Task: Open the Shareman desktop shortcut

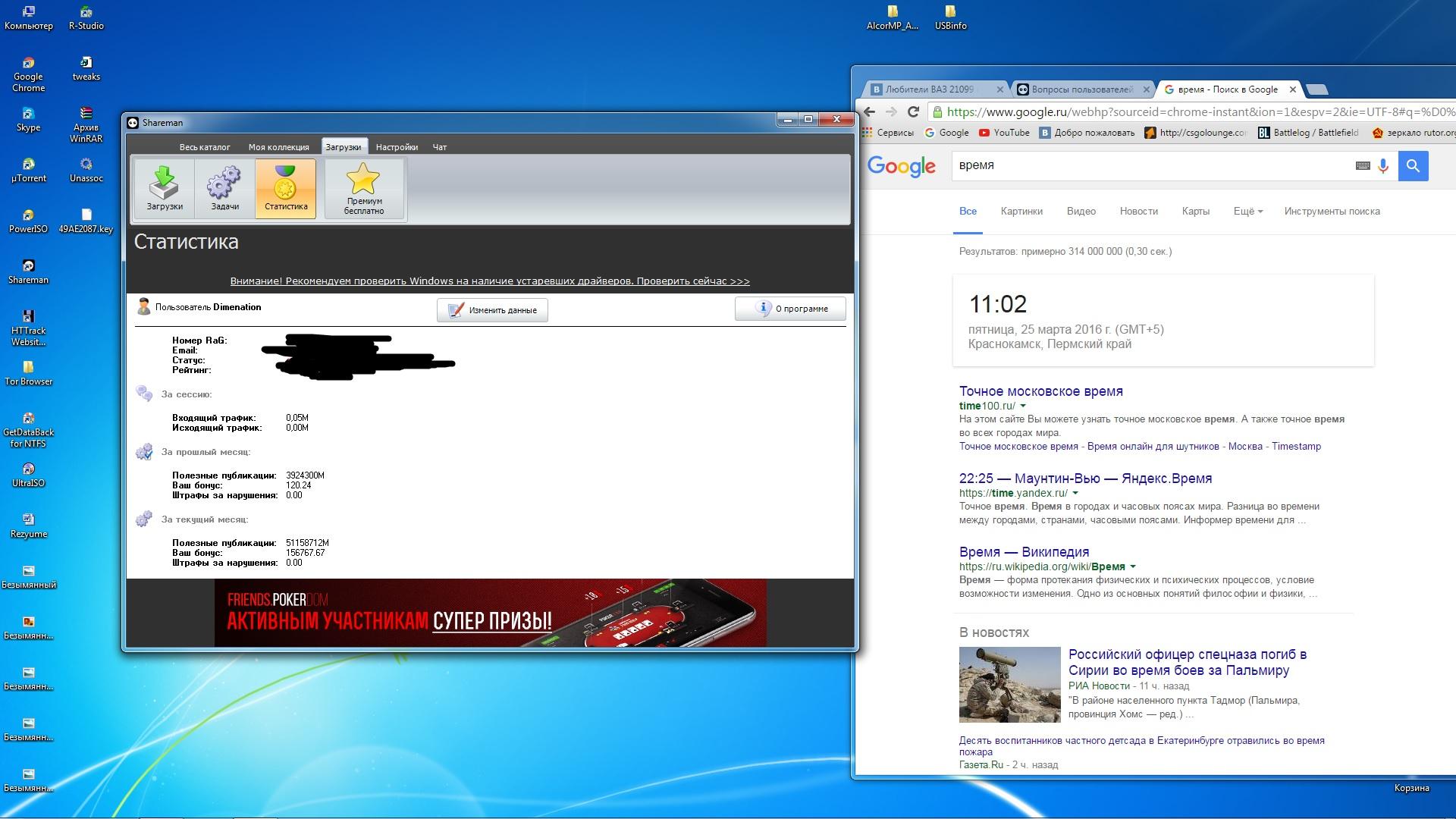Action: 28,272
